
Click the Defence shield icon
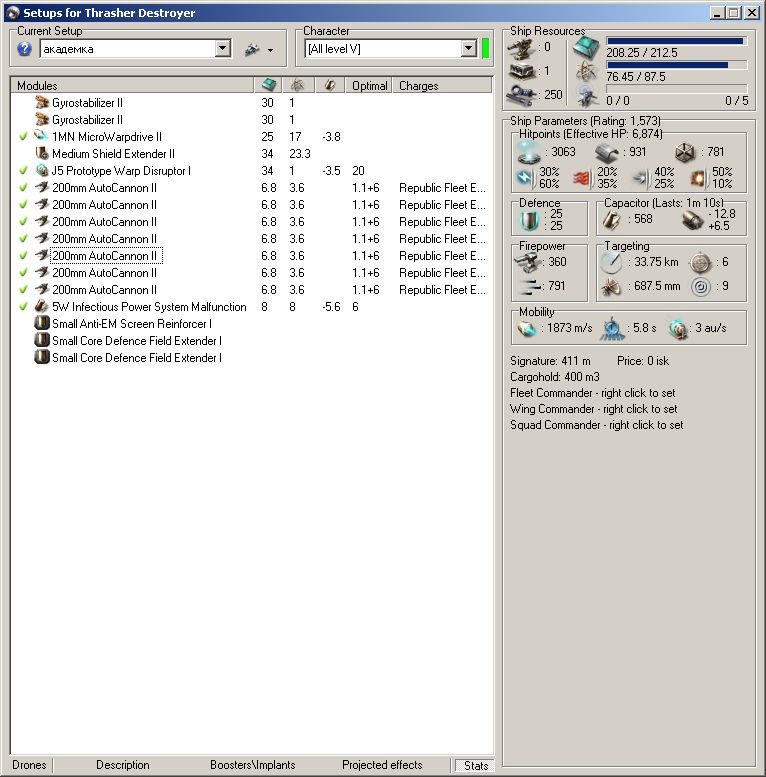click(x=529, y=220)
